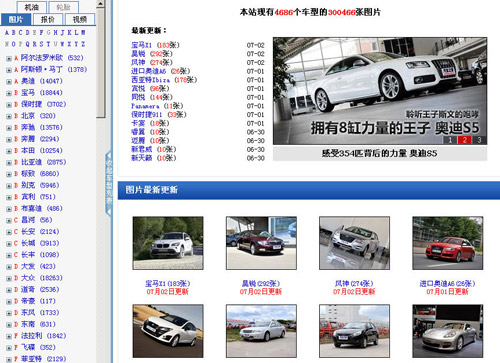
Task: Open 西亚特Ibiza (178张) in latest updates list
Action: 164,80
